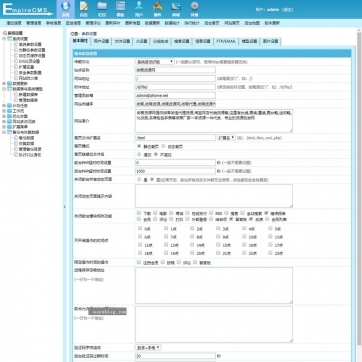The height and width of the screenshot is (362, 362).
Task: Select the dynamic homepage radio button
Action: 163,146
